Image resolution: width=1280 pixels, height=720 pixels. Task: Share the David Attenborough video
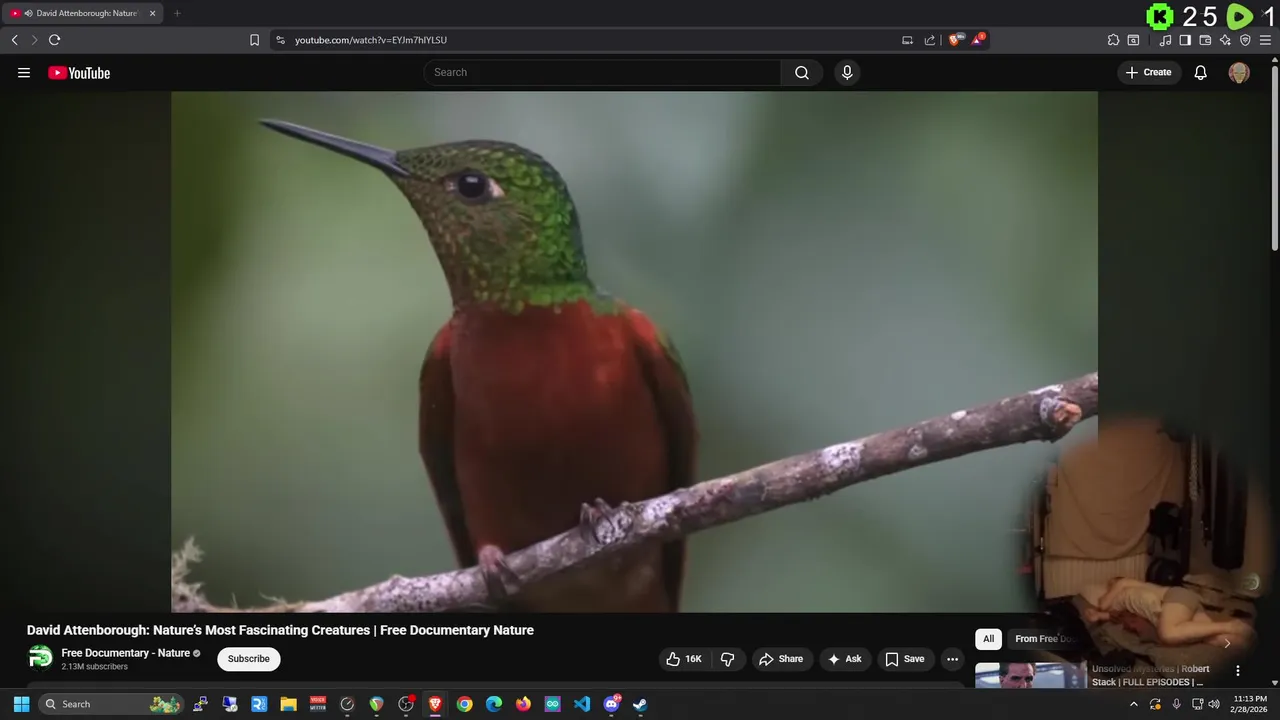coord(781,659)
